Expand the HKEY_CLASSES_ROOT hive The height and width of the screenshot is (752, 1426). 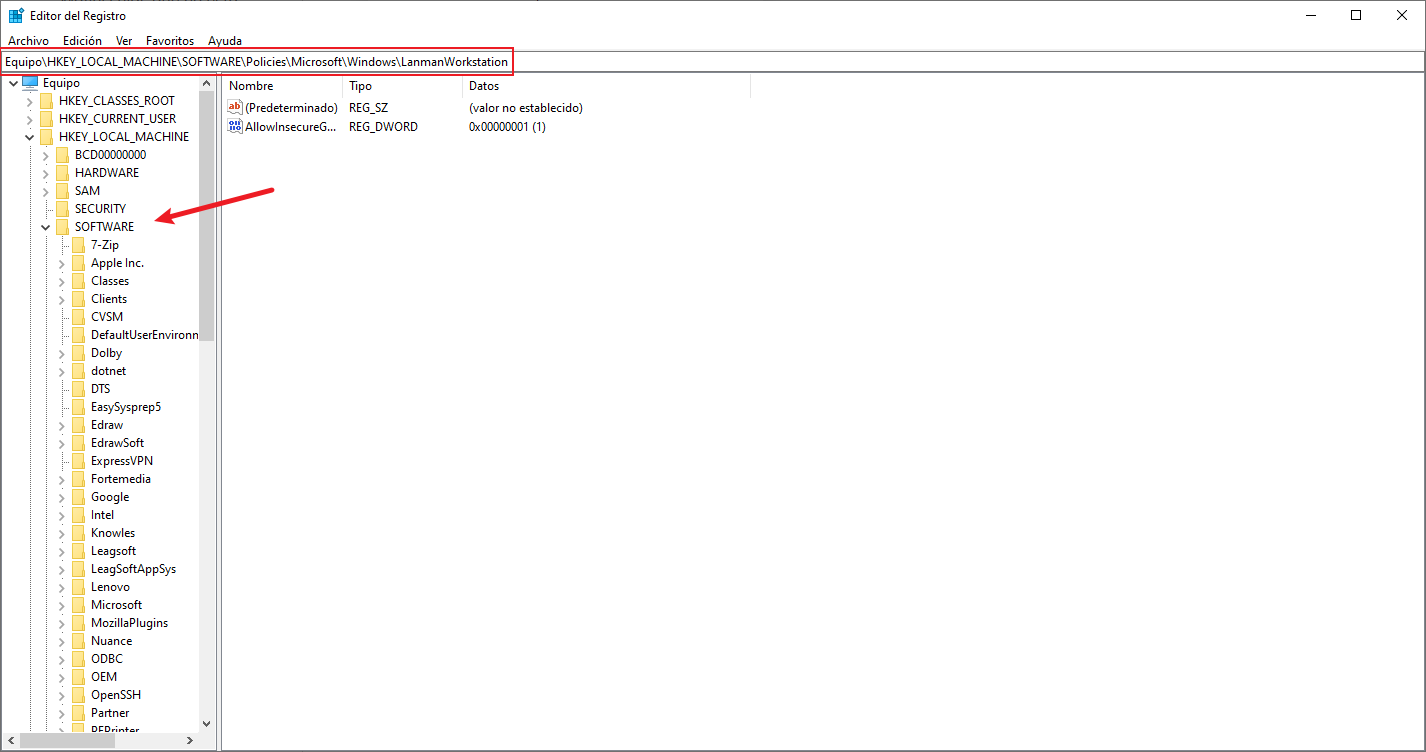[30, 101]
